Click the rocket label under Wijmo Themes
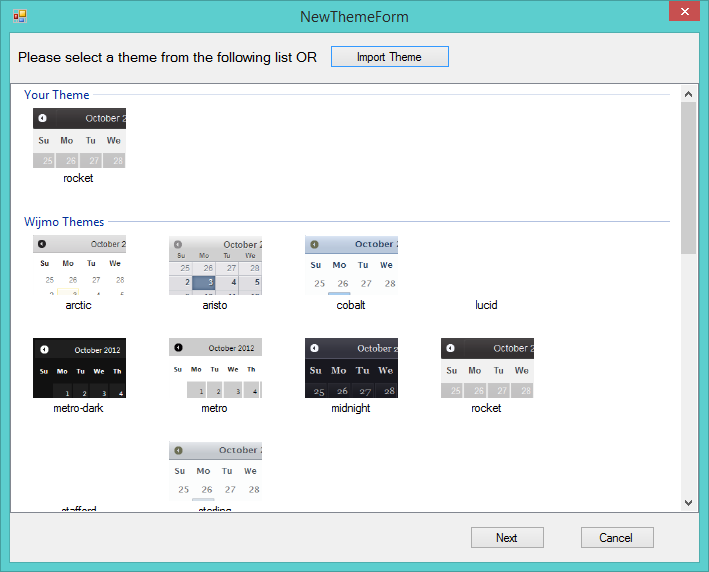 coord(486,408)
